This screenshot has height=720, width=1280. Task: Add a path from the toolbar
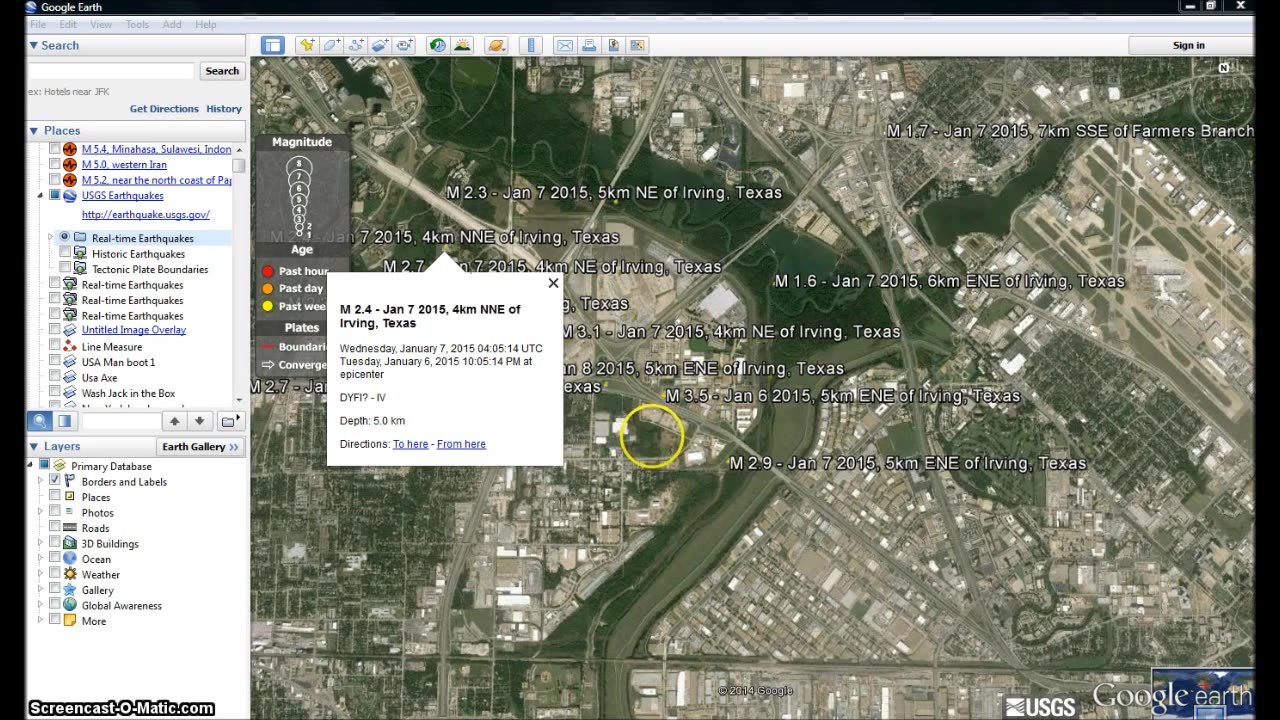point(356,45)
